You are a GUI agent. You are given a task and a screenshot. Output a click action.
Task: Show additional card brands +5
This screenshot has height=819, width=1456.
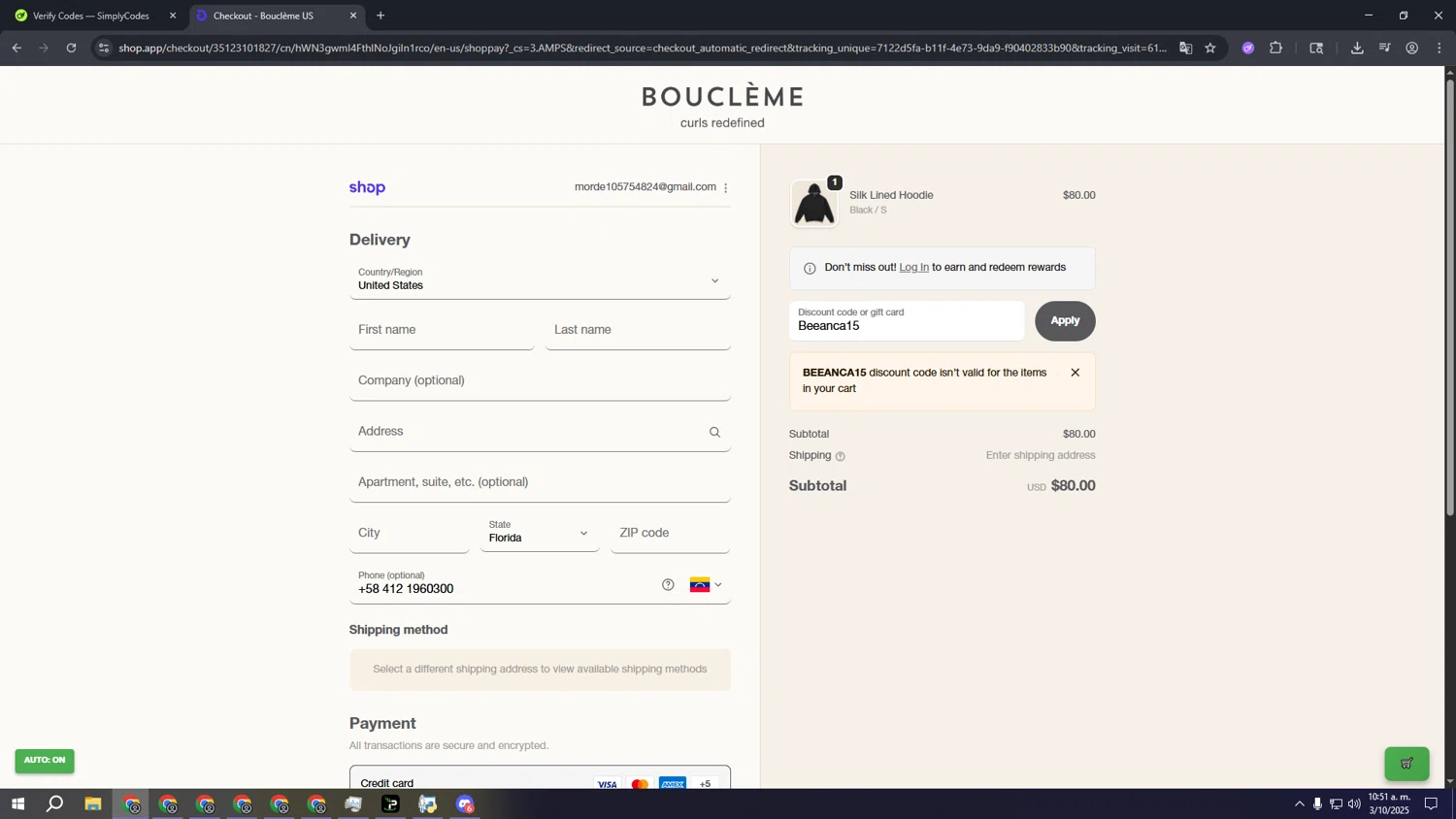(706, 783)
